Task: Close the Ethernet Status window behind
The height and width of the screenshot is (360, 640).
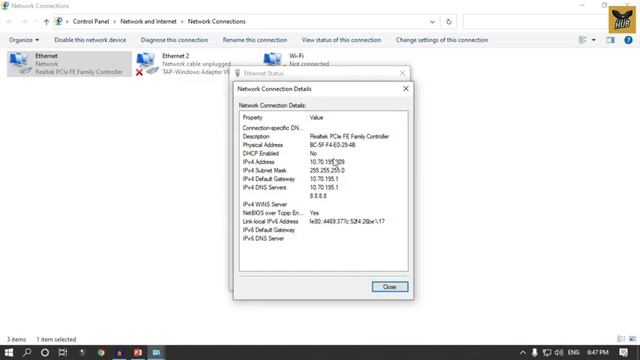Action: [402, 73]
